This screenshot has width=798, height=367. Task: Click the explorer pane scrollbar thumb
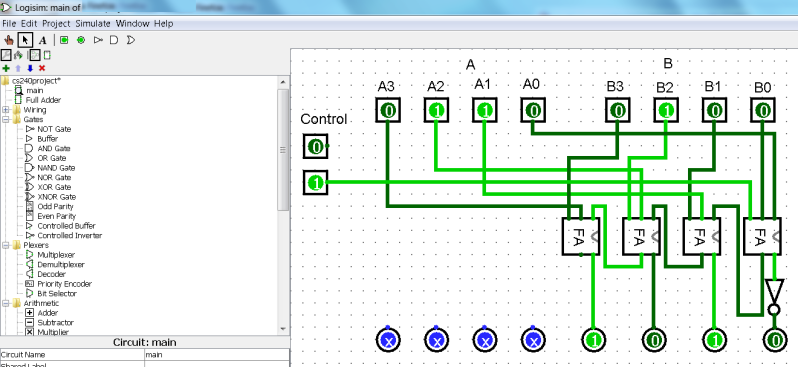[x=283, y=150]
